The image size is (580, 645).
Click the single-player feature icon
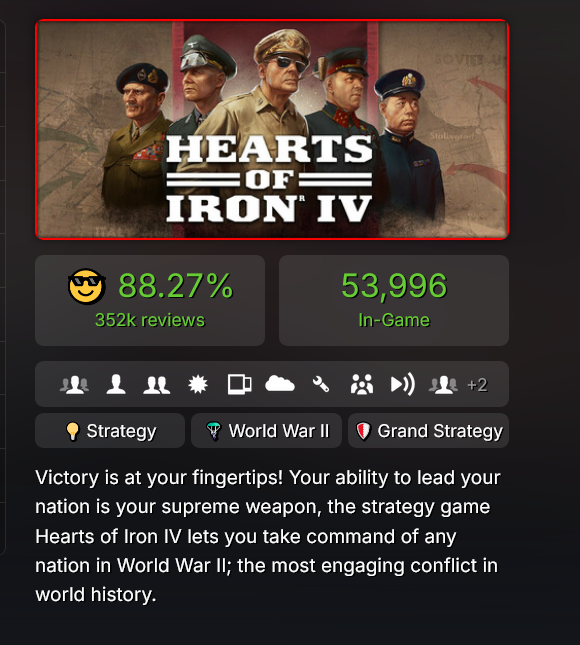[x=116, y=385]
